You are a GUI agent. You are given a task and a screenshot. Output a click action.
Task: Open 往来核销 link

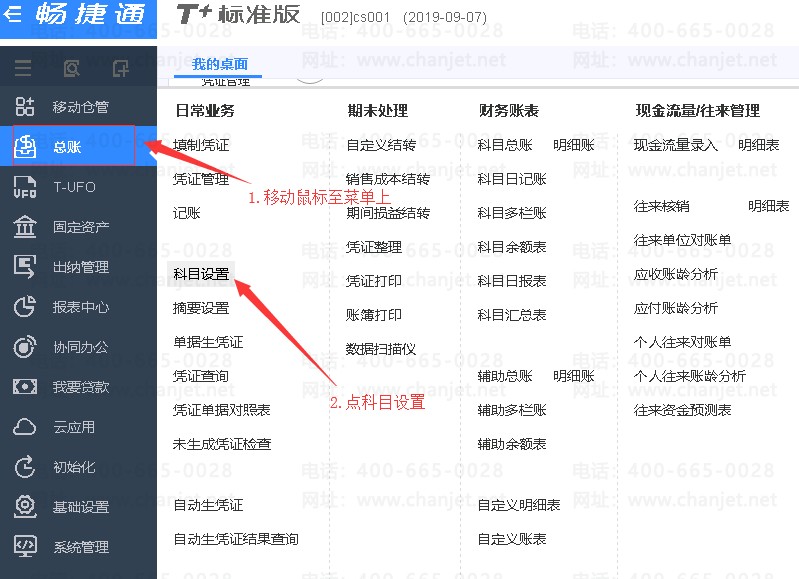tap(661, 206)
